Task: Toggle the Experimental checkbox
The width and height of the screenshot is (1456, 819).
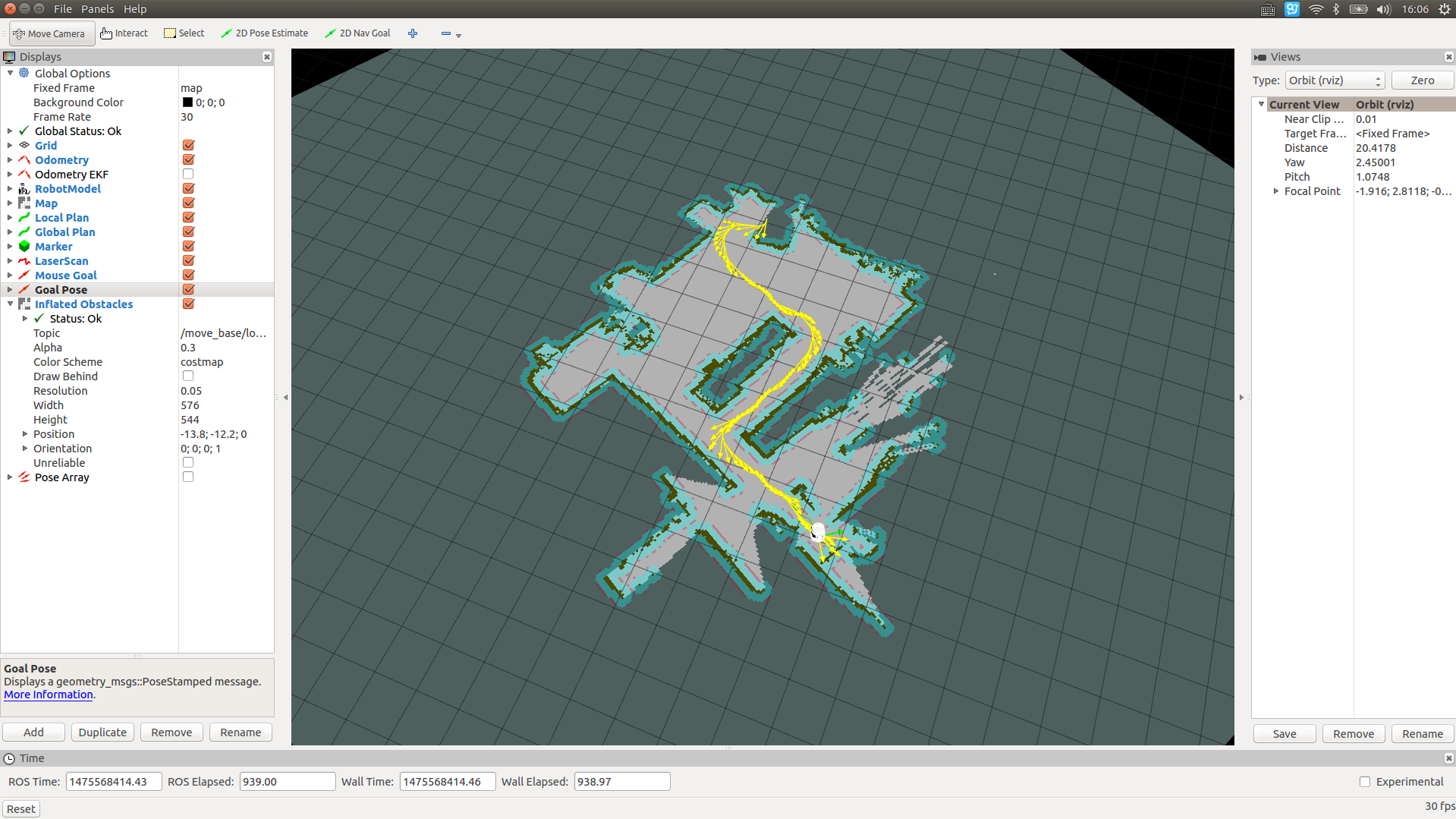Action: click(1365, 782)
